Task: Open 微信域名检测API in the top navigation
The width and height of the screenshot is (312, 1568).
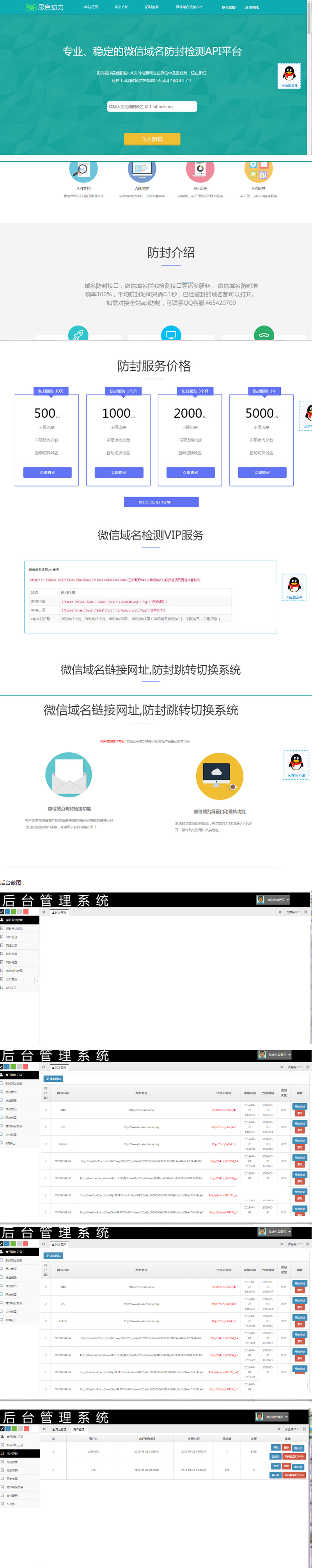Action: click(188, 7)
